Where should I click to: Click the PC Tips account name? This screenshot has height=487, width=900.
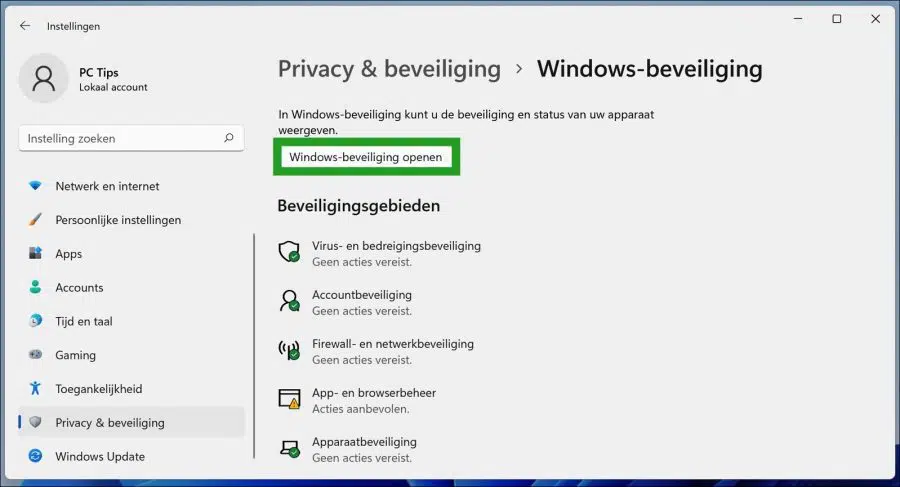point(99,72)
